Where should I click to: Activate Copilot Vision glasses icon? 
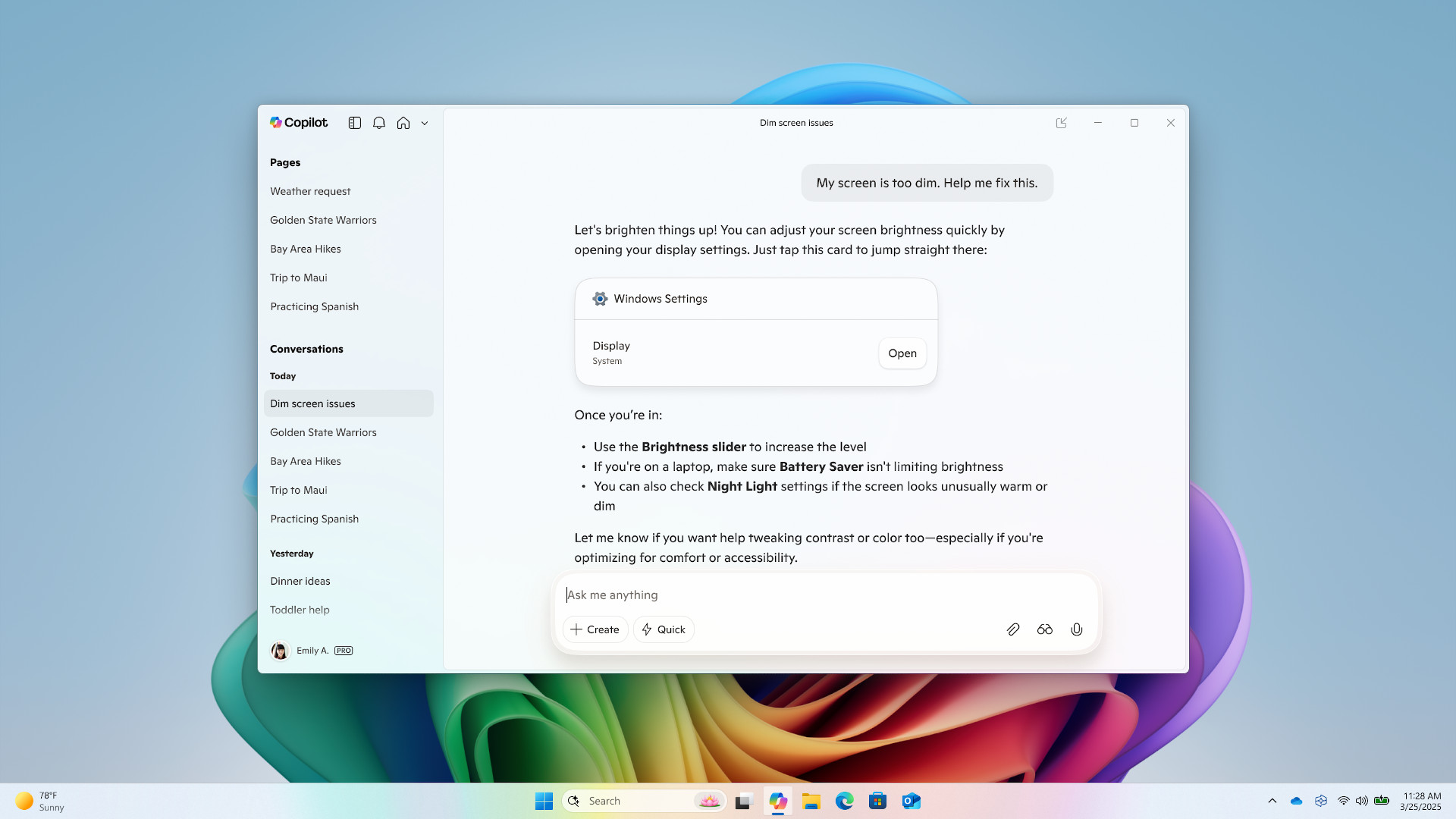(x=1045, y=629)
